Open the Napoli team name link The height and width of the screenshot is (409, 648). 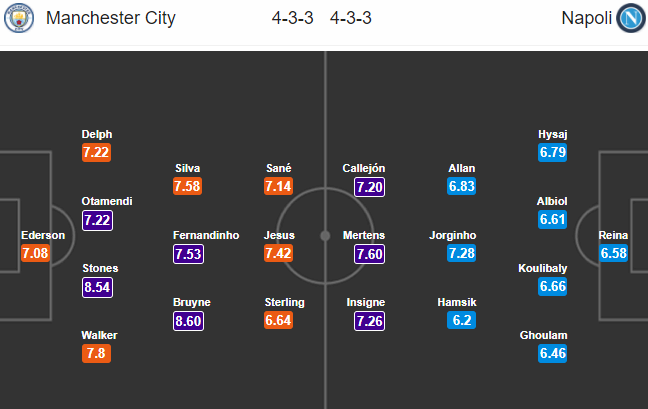[586, 18]
